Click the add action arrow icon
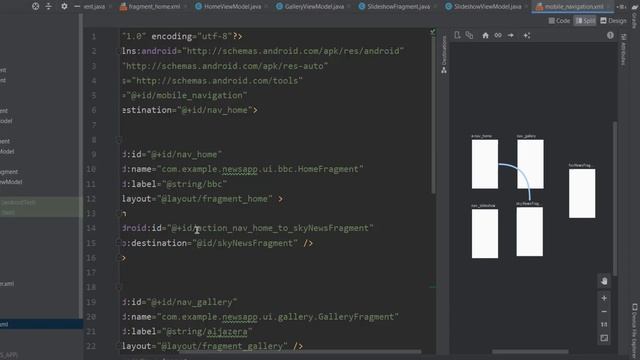Image resolution: width=640 pixels, height=360 pixels. (x=511, y=36)
